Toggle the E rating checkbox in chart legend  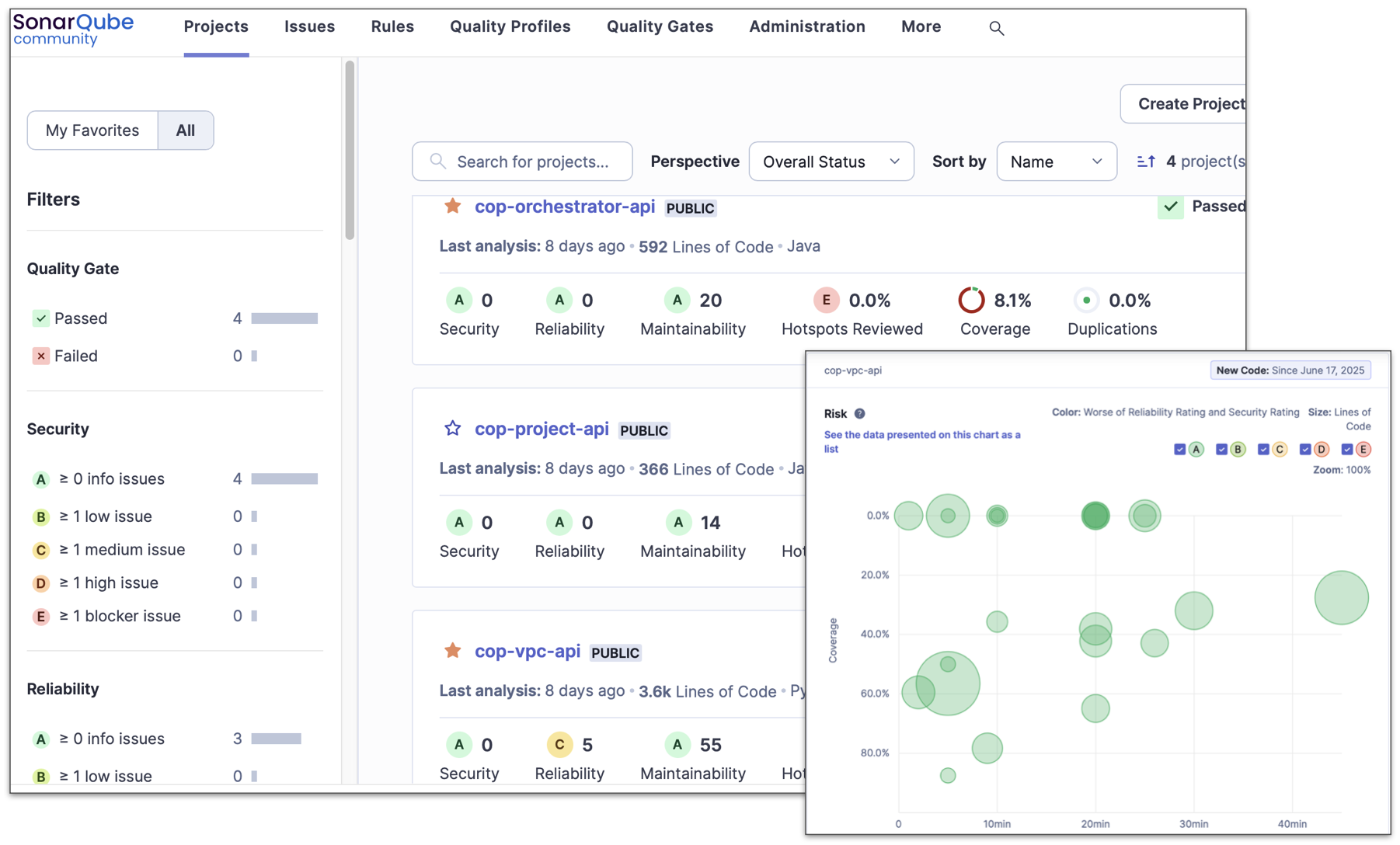(1347, 450)
